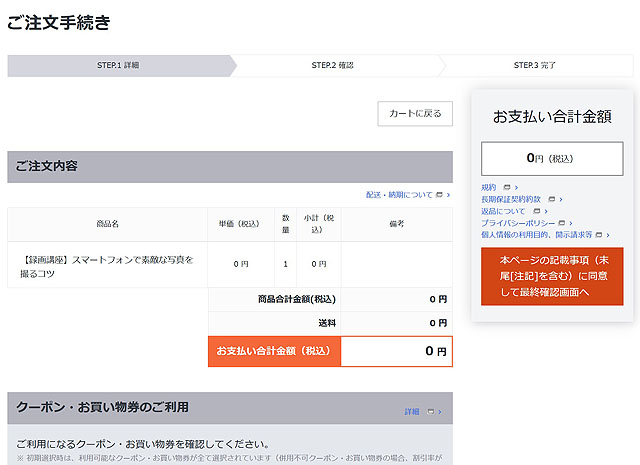The width and height of the screenshot is (640, 465).
Task: Click chevron arrow after 配送・納期について
Action: pos(448,195)
